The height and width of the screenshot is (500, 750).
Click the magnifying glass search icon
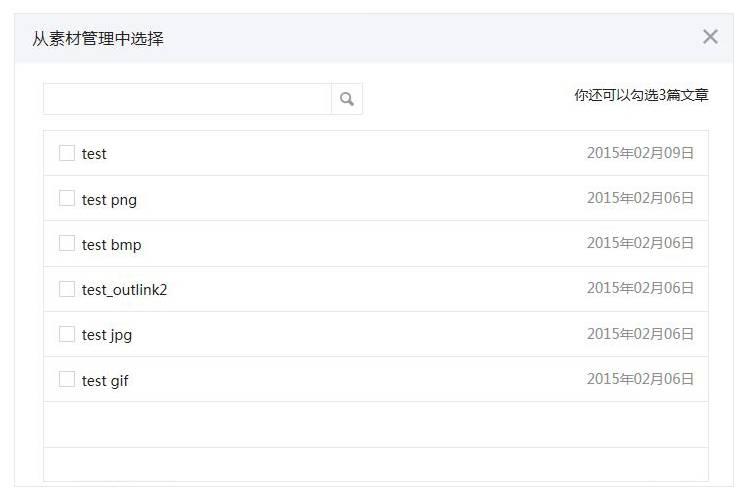pos(347,99)
